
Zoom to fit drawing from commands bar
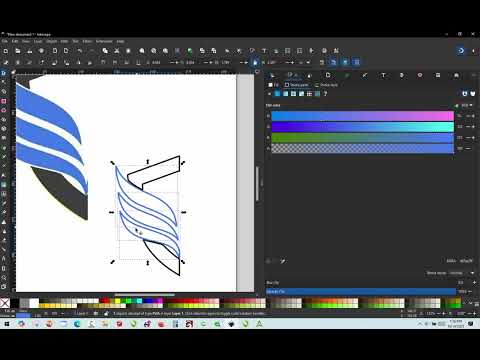154,51
